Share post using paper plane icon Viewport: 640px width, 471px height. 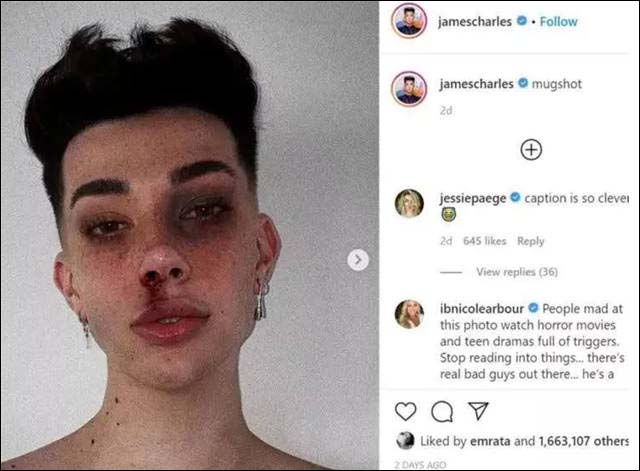click(x=478, y=411)
